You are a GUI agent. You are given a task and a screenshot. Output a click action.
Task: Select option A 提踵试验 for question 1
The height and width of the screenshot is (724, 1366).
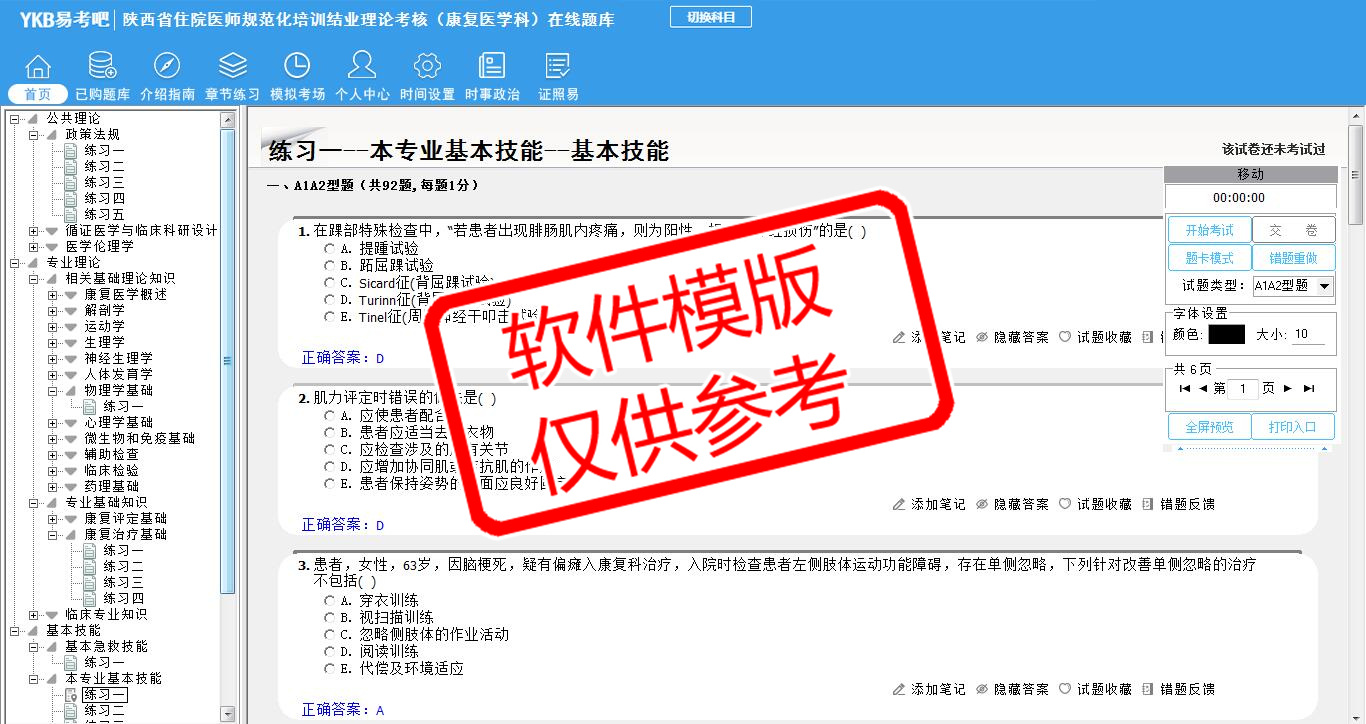(x=329, y=248)
